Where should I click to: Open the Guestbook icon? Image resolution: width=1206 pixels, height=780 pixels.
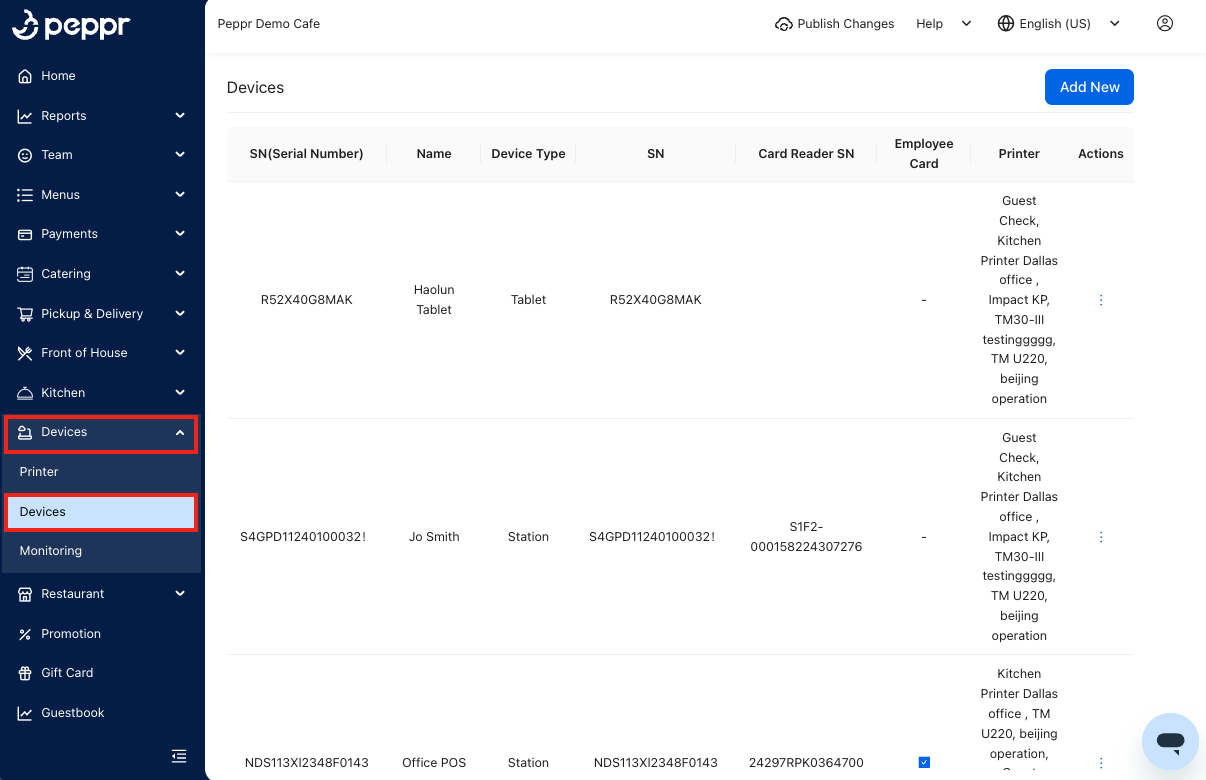coord(24,712)
